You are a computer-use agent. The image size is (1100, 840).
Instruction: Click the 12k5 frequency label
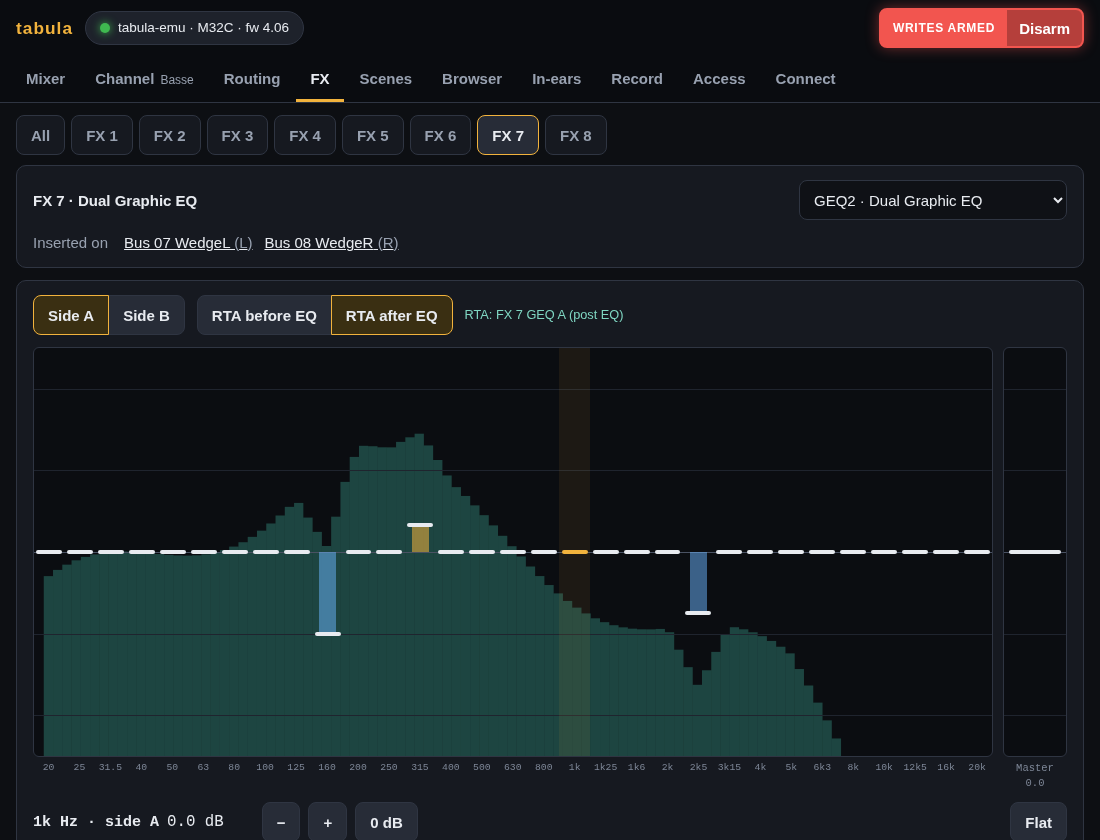click(x=915, y=767)
